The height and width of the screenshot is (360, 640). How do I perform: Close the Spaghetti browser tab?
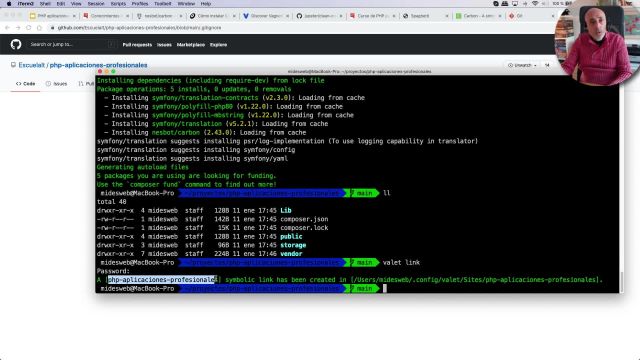(447, 16)
